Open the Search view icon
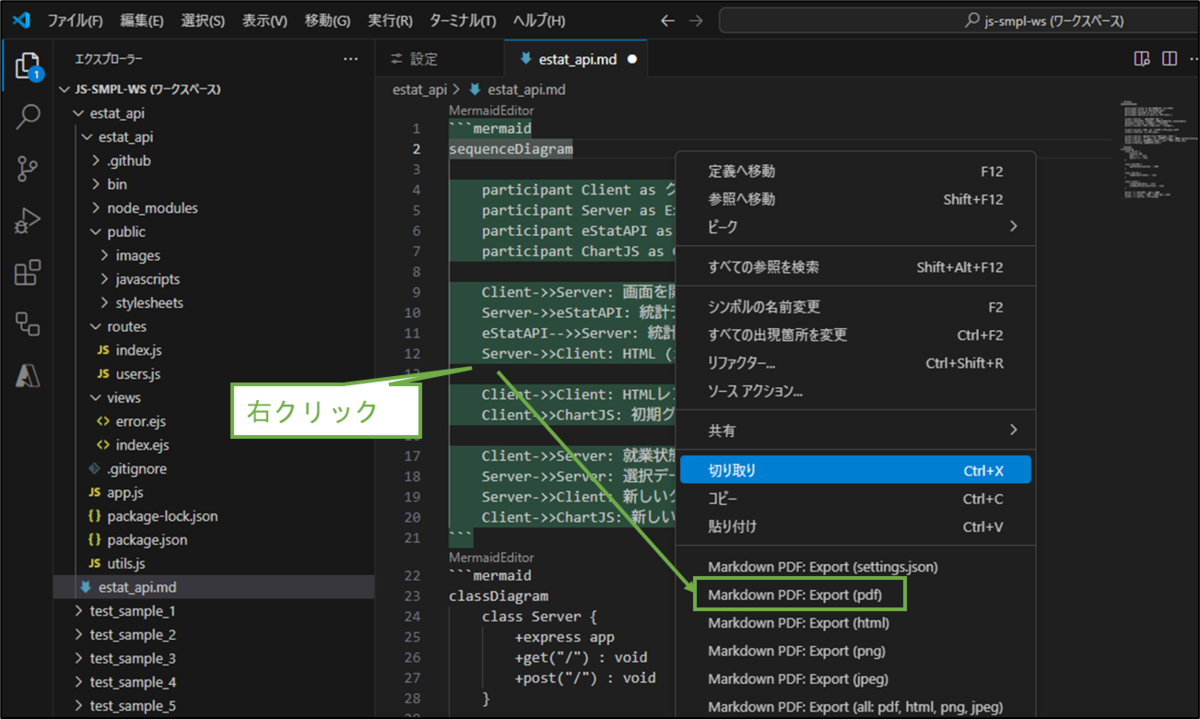This screenshot has width=1200, height=719. point(27,117)
